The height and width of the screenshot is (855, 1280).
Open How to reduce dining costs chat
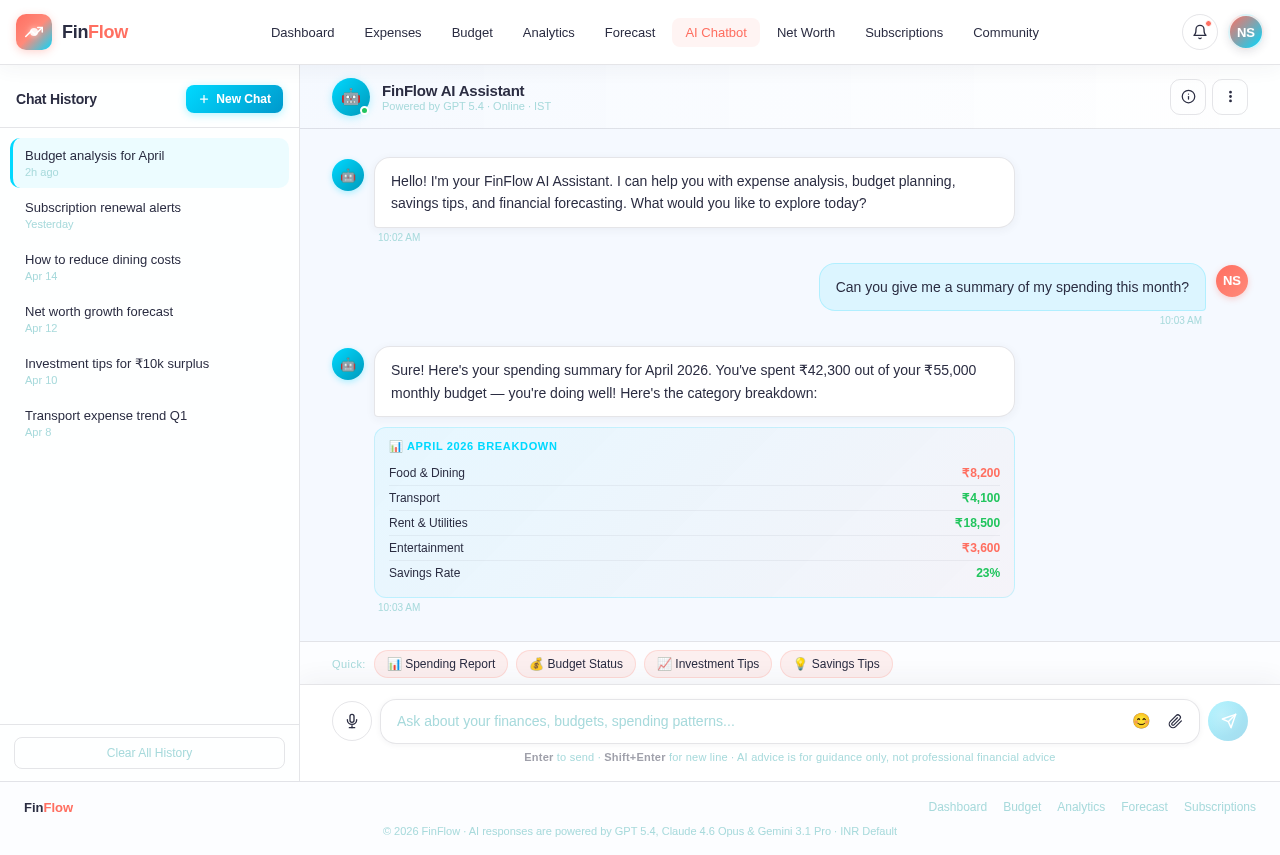pyautogui.click(x=150, y=267)
